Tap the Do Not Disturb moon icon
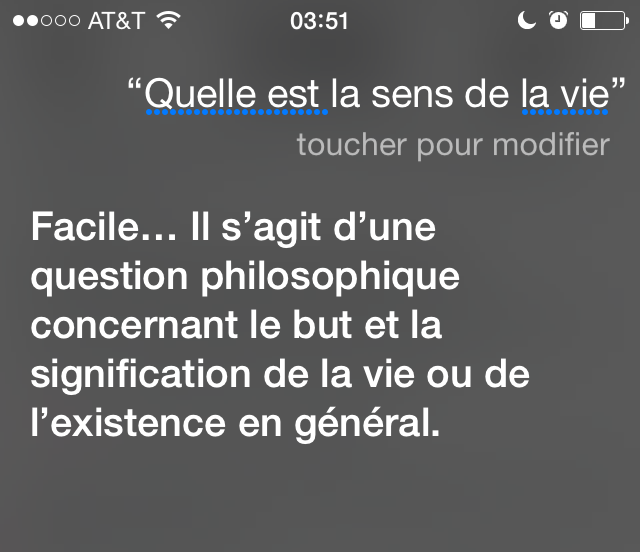The image size is (640, 552). 527,20
